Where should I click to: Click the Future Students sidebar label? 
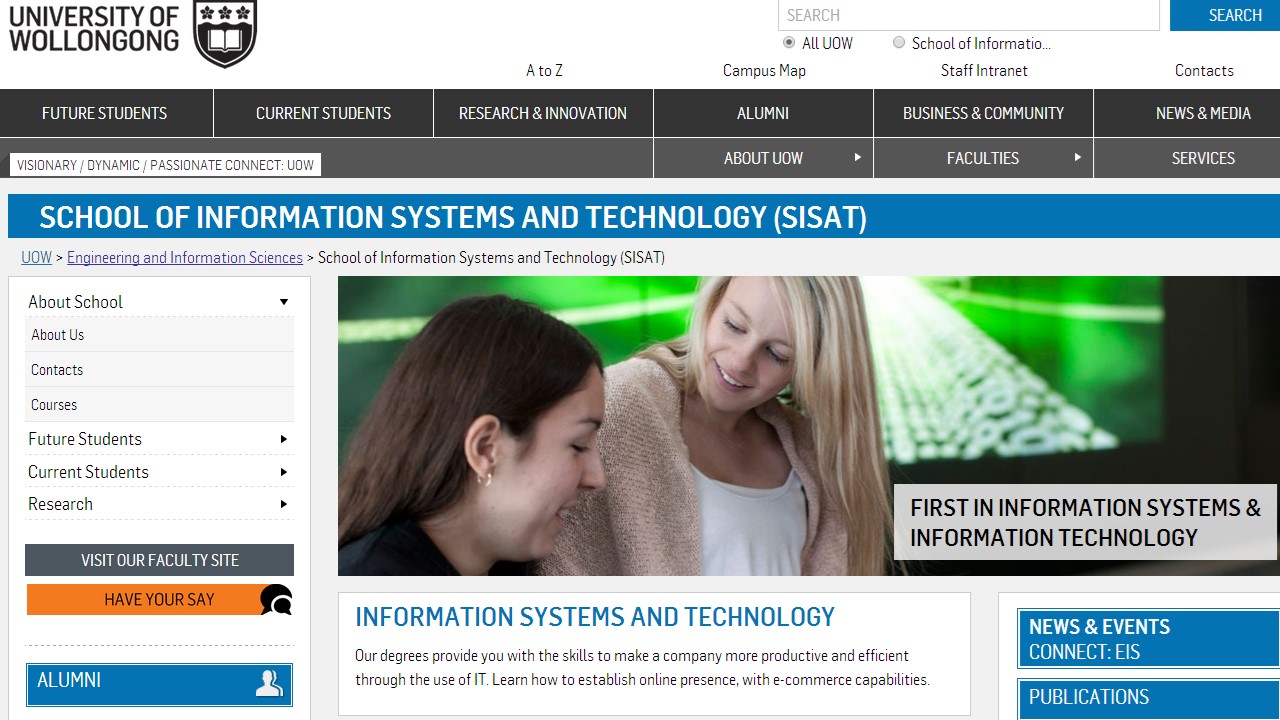(x=85, y=439)
